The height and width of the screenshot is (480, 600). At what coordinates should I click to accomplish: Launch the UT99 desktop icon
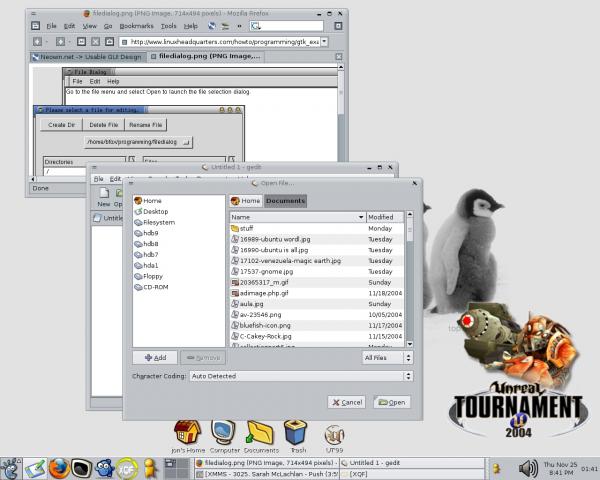point(334,438)
